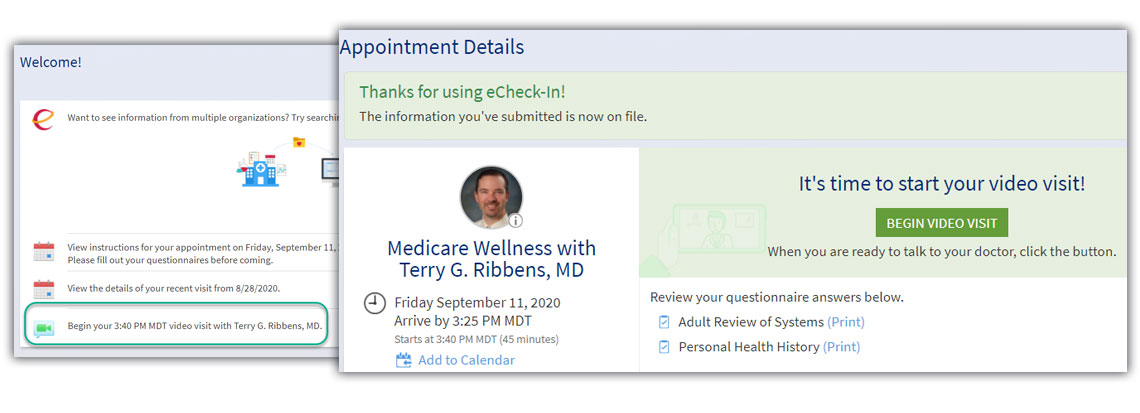The width and height of the screenshot is (1140, 413).
Task: Open Terry G. Ribbens profile photo
Action: coord(491,198)
